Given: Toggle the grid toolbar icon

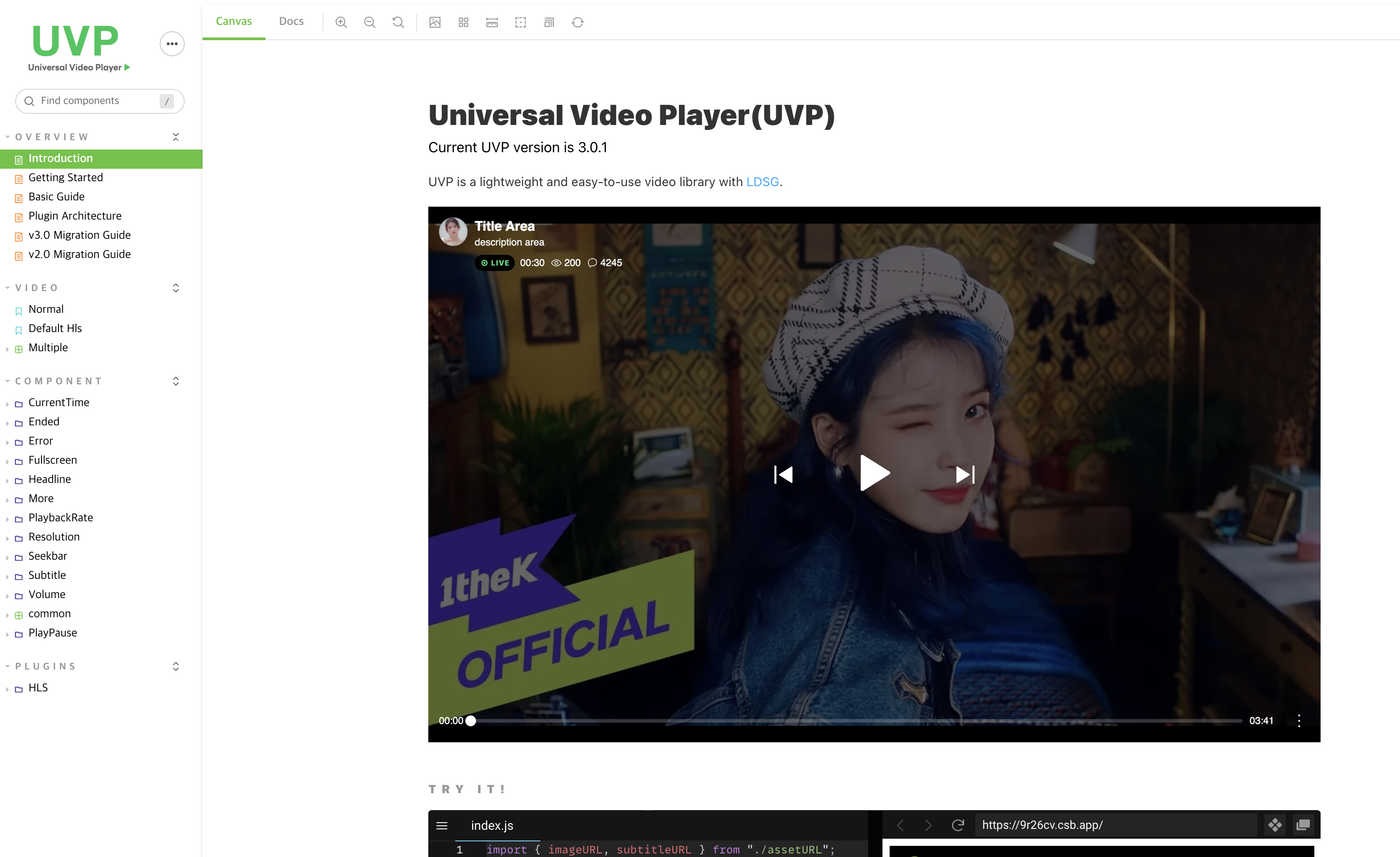Looking at the screenshot, I should pyautogui.click(x=464, y=22).
